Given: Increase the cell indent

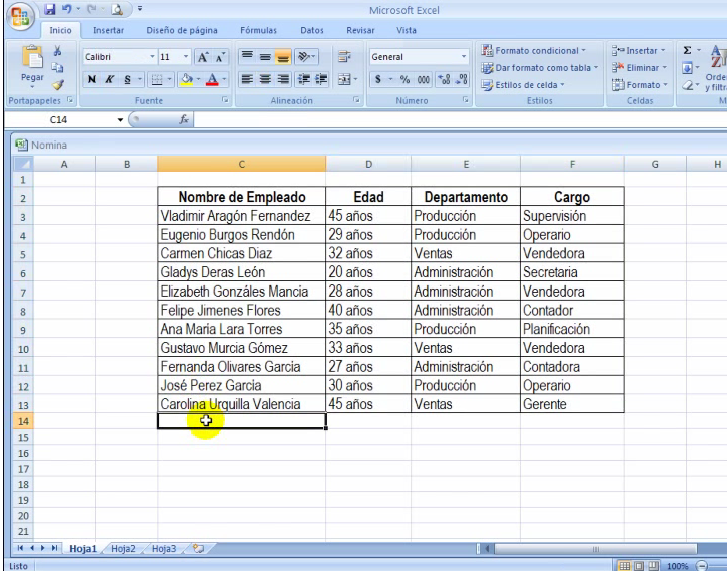Looking at the screenshot, I should pyautogui.click(x=321, y=79).
